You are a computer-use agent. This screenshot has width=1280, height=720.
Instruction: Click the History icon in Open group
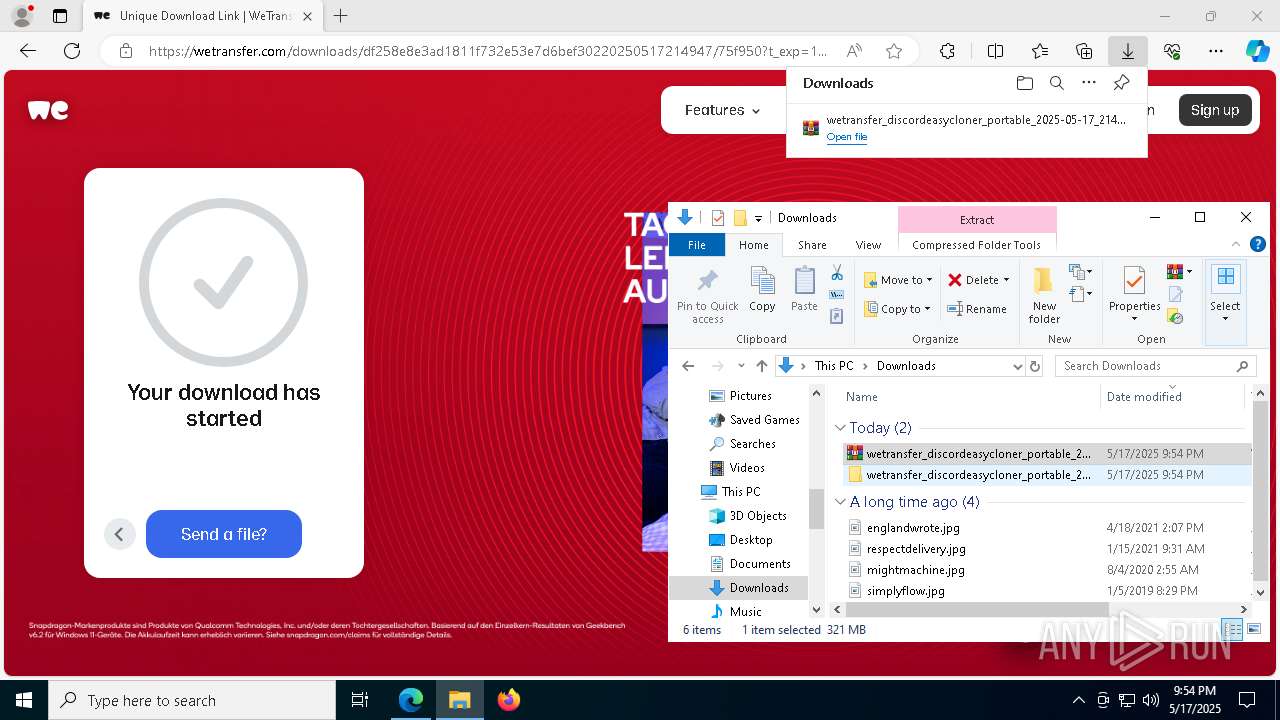(1176, 316)
